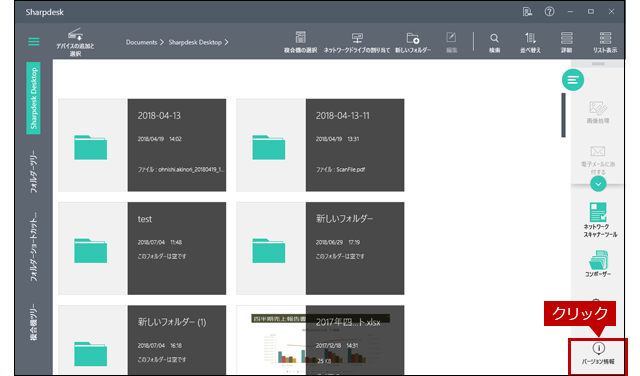The image size is (640, 376).
Task: Click the 複合機の選択 toolbar icon
Action: 300,42
